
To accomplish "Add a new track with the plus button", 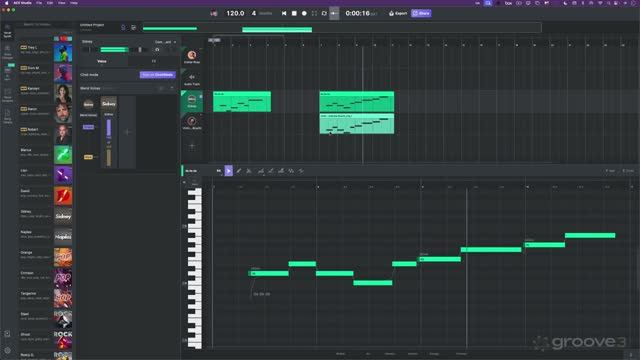I will [192, 146].
